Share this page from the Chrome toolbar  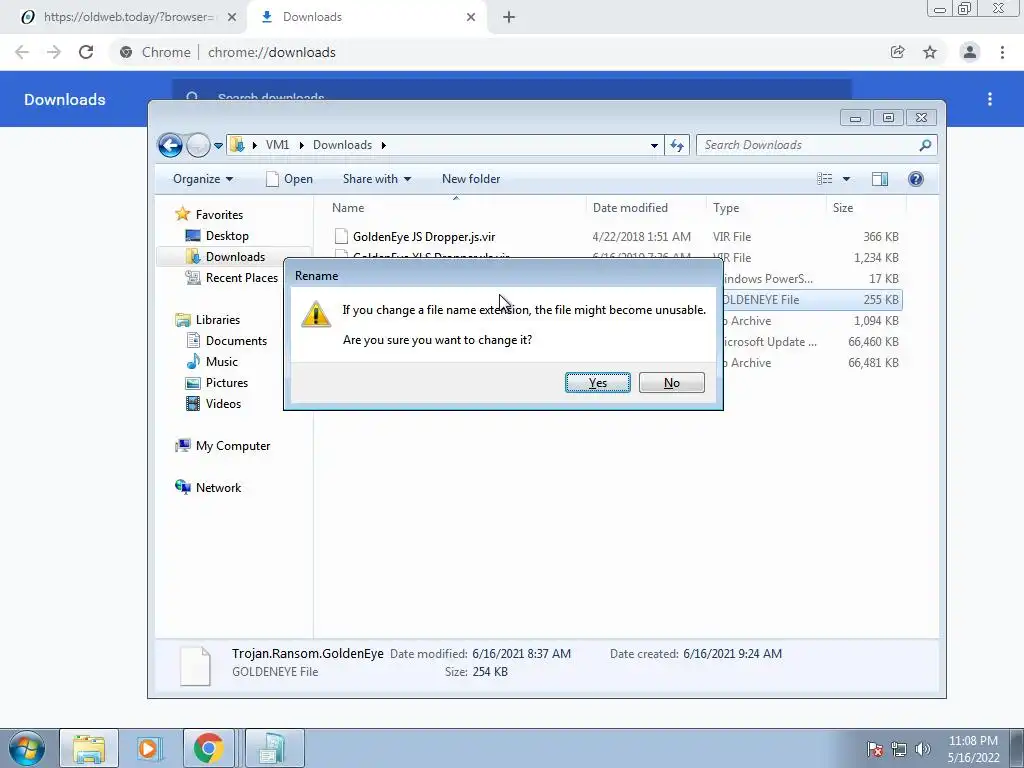(x=897, y=52)
